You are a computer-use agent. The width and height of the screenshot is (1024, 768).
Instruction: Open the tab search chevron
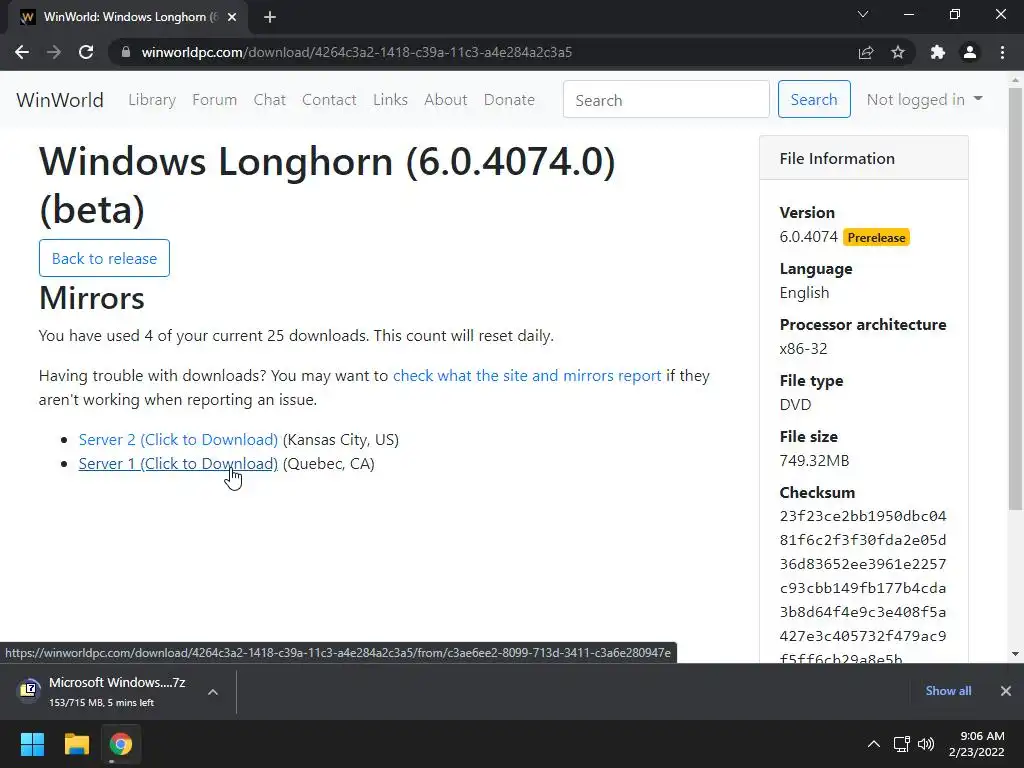coord(863,14)
